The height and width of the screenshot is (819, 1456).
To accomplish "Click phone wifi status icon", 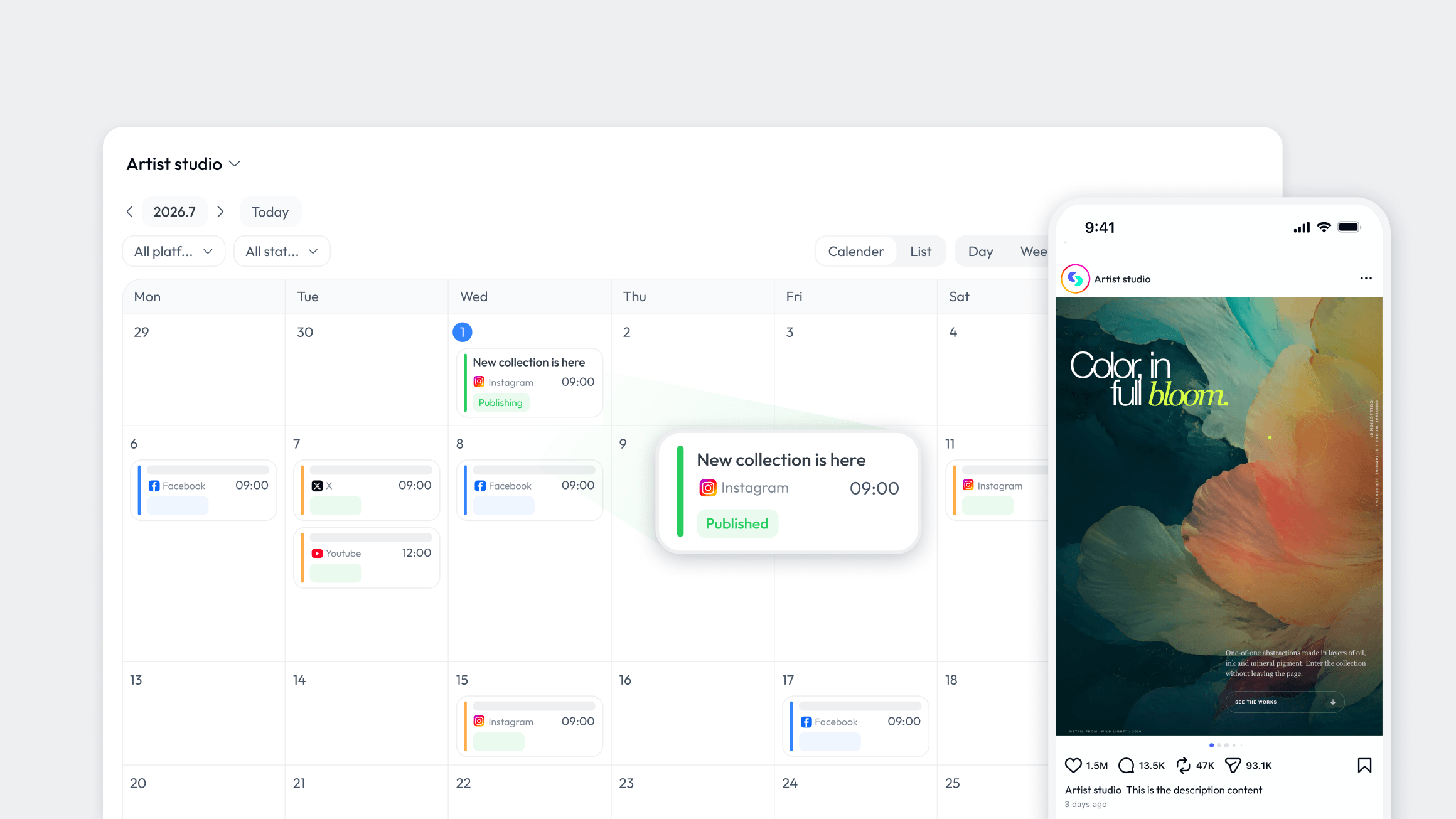I will tap(1324, 227).
